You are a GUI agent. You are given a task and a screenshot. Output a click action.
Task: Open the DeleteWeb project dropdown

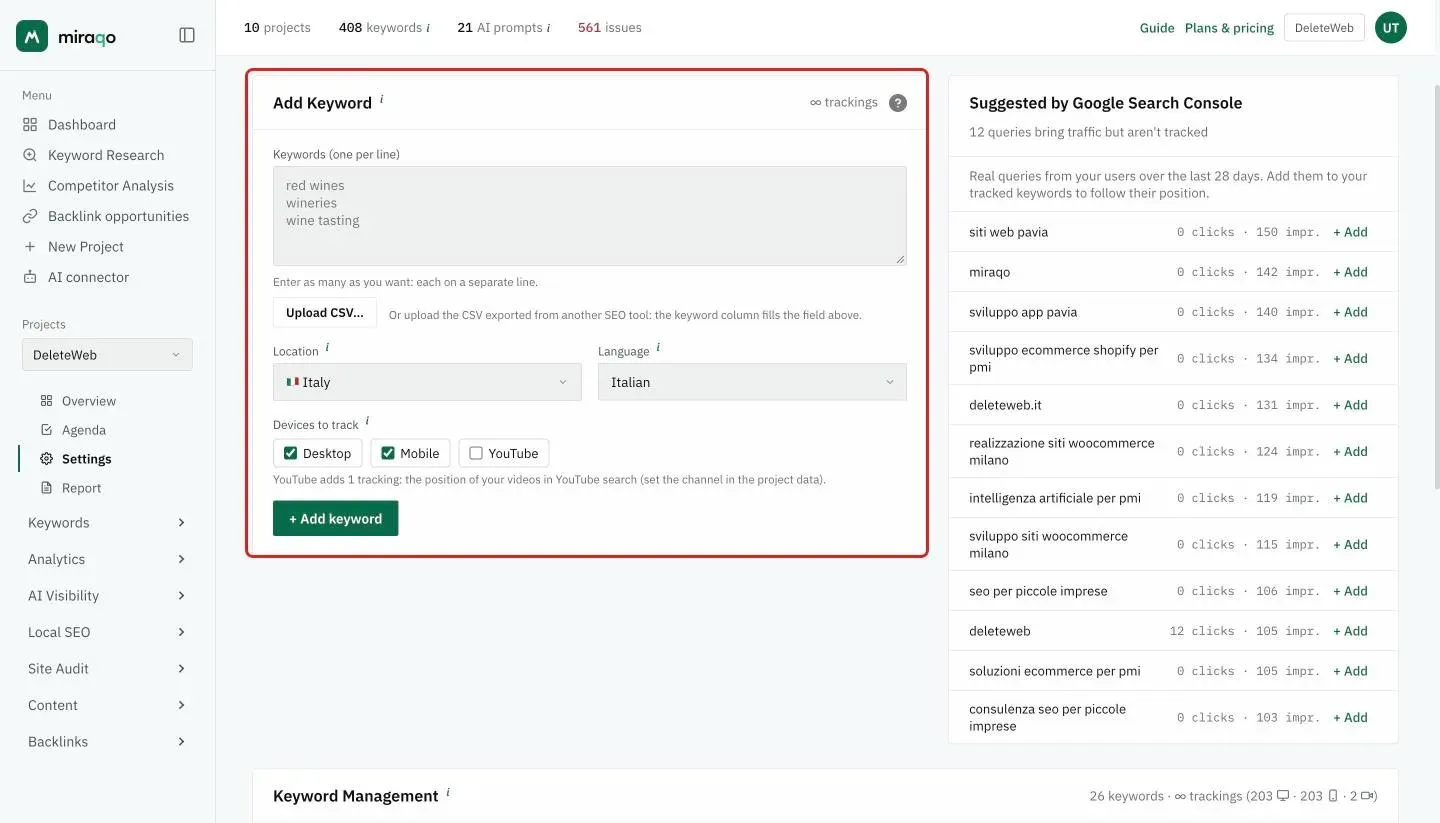coord(107,355)
